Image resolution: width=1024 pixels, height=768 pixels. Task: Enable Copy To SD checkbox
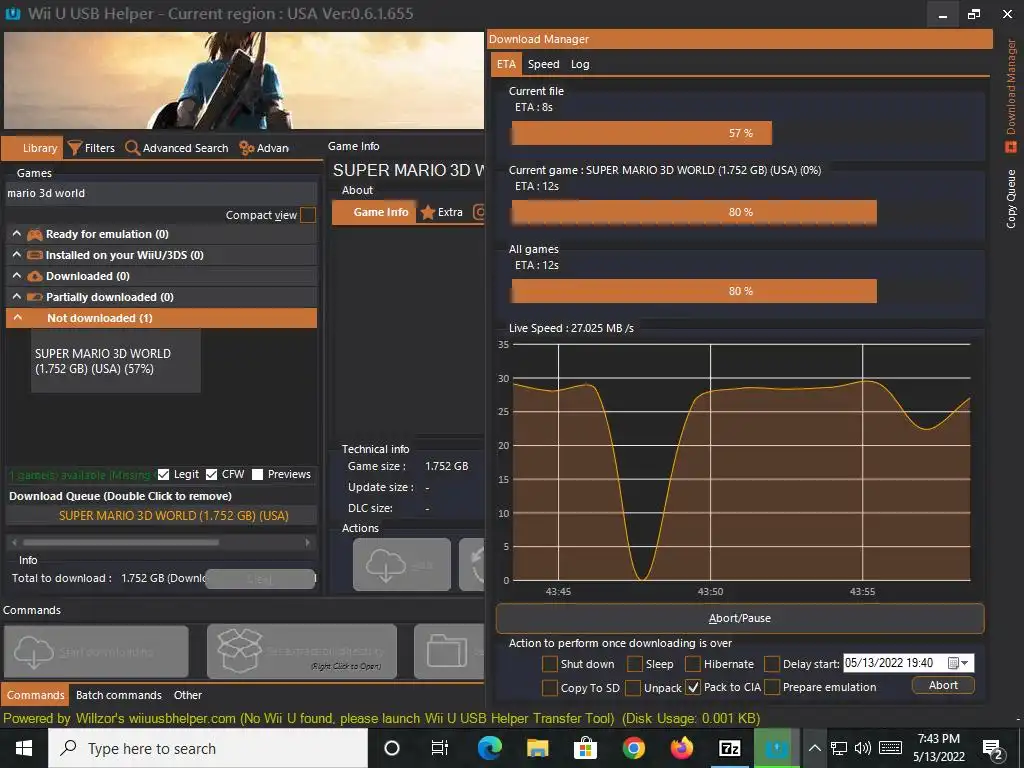point(550,688)
